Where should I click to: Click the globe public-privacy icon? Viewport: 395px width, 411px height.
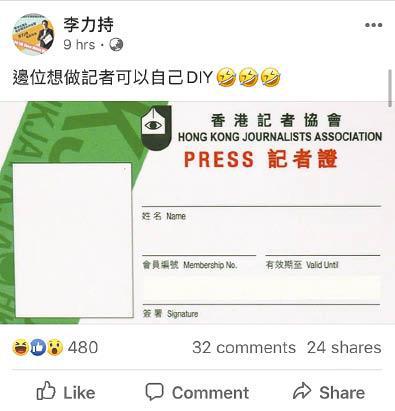[x=116, y=45]
